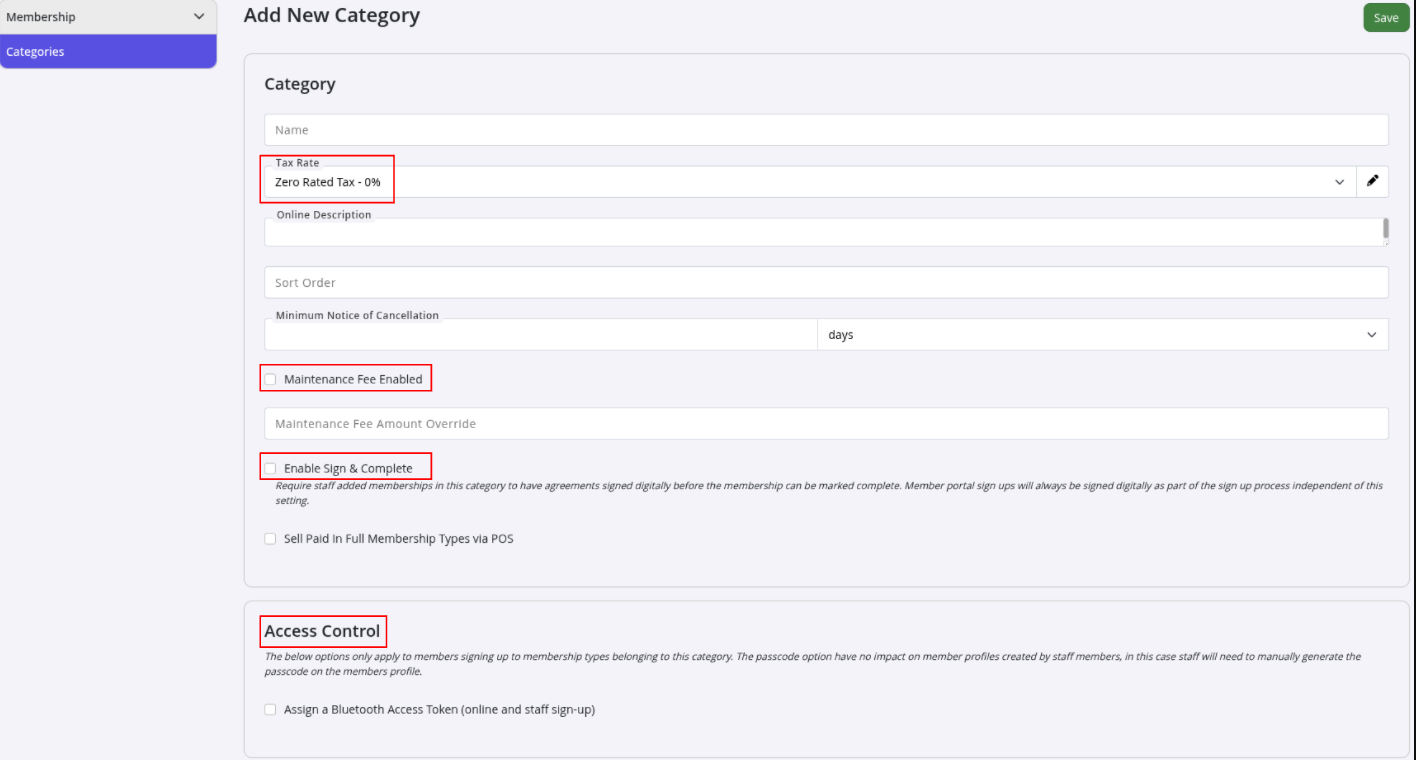
Task: Tick the Enable Sign & Complete checkbox
Action: coord(270,468)
